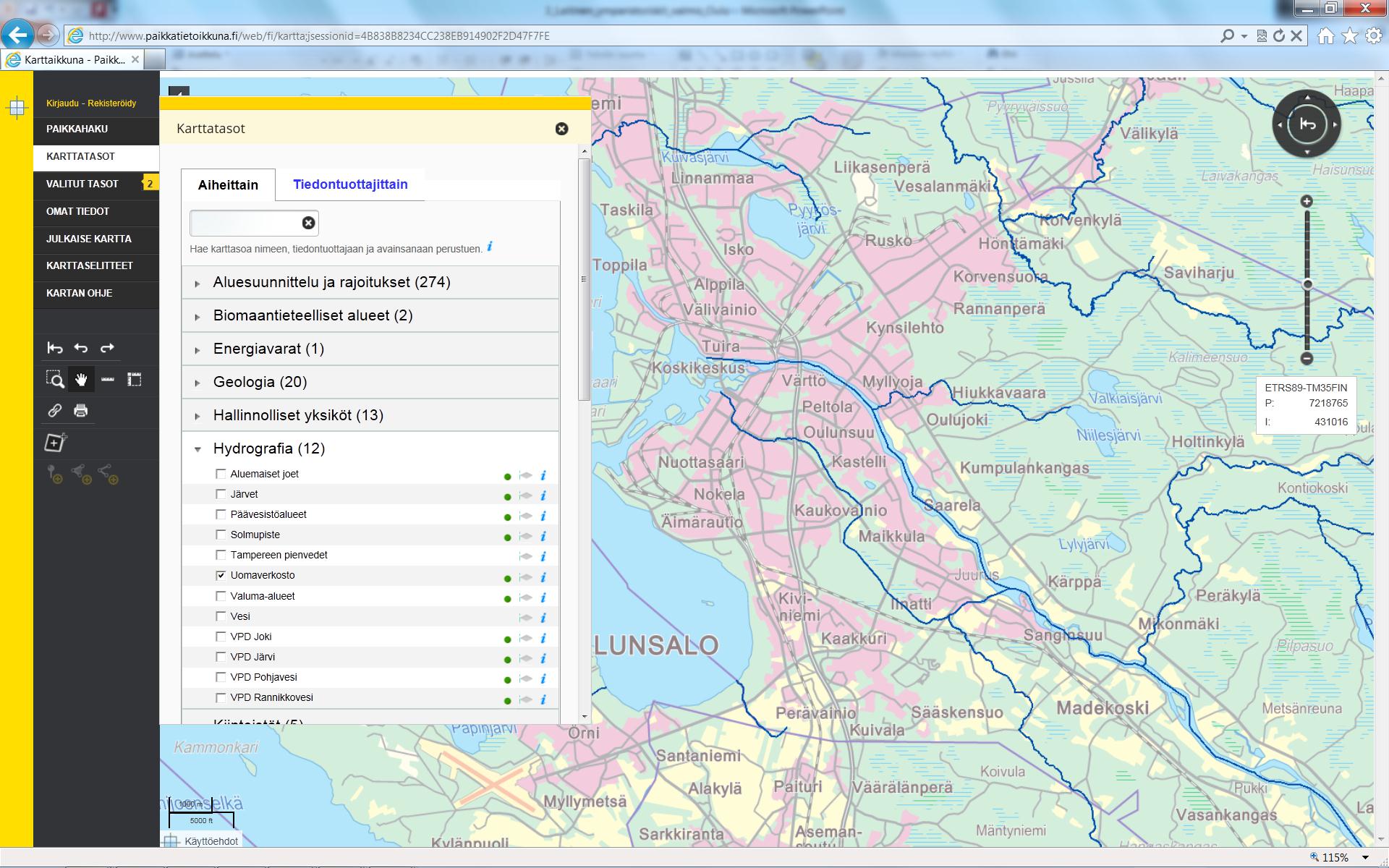Image resolution: width=1389 pixels, height=868 pixels.
Task: Open info icon for Aluemaiset joet layer
Action: coord(543,475)
